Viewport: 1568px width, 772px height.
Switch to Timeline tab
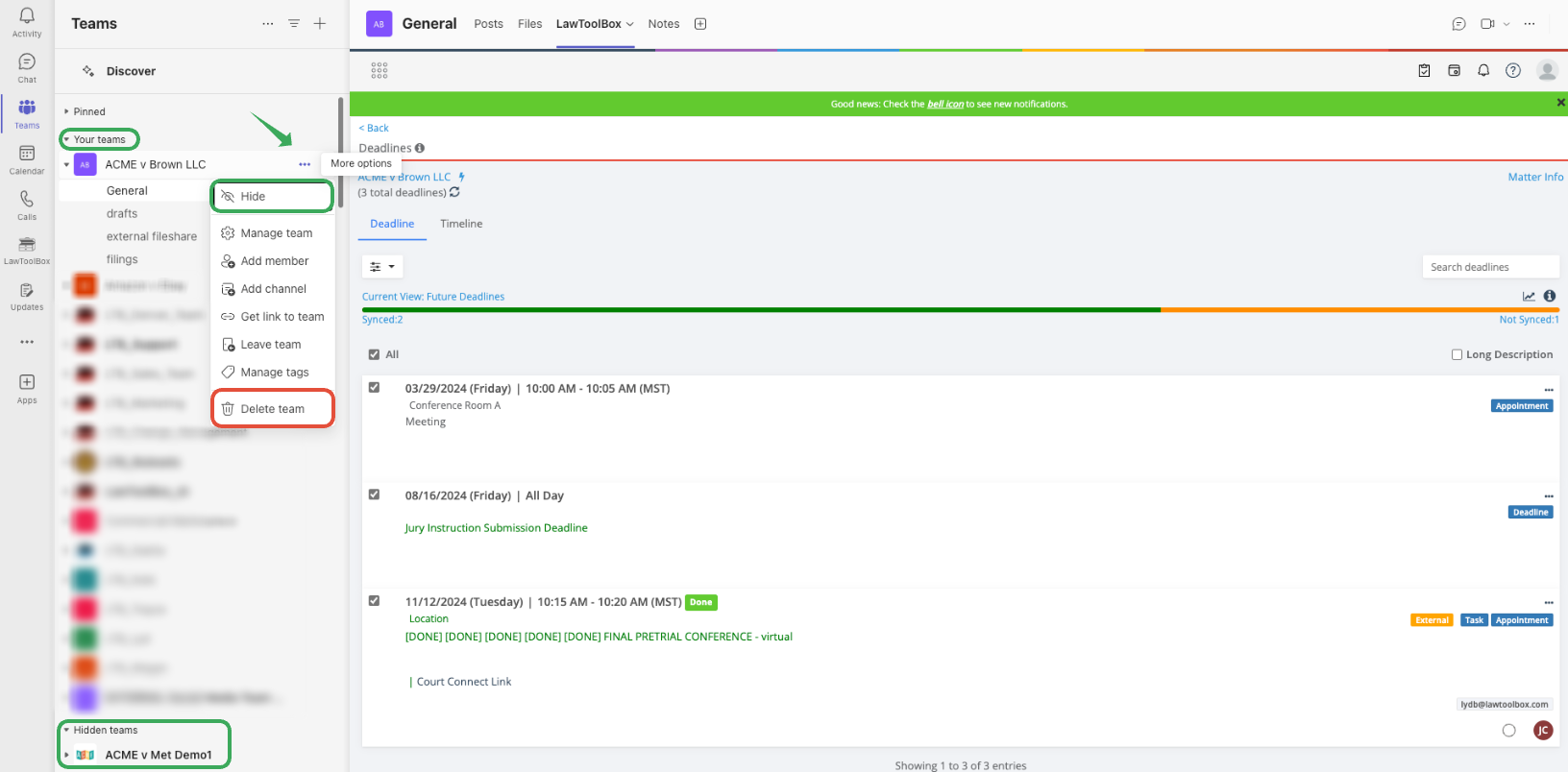click(461, 224)
